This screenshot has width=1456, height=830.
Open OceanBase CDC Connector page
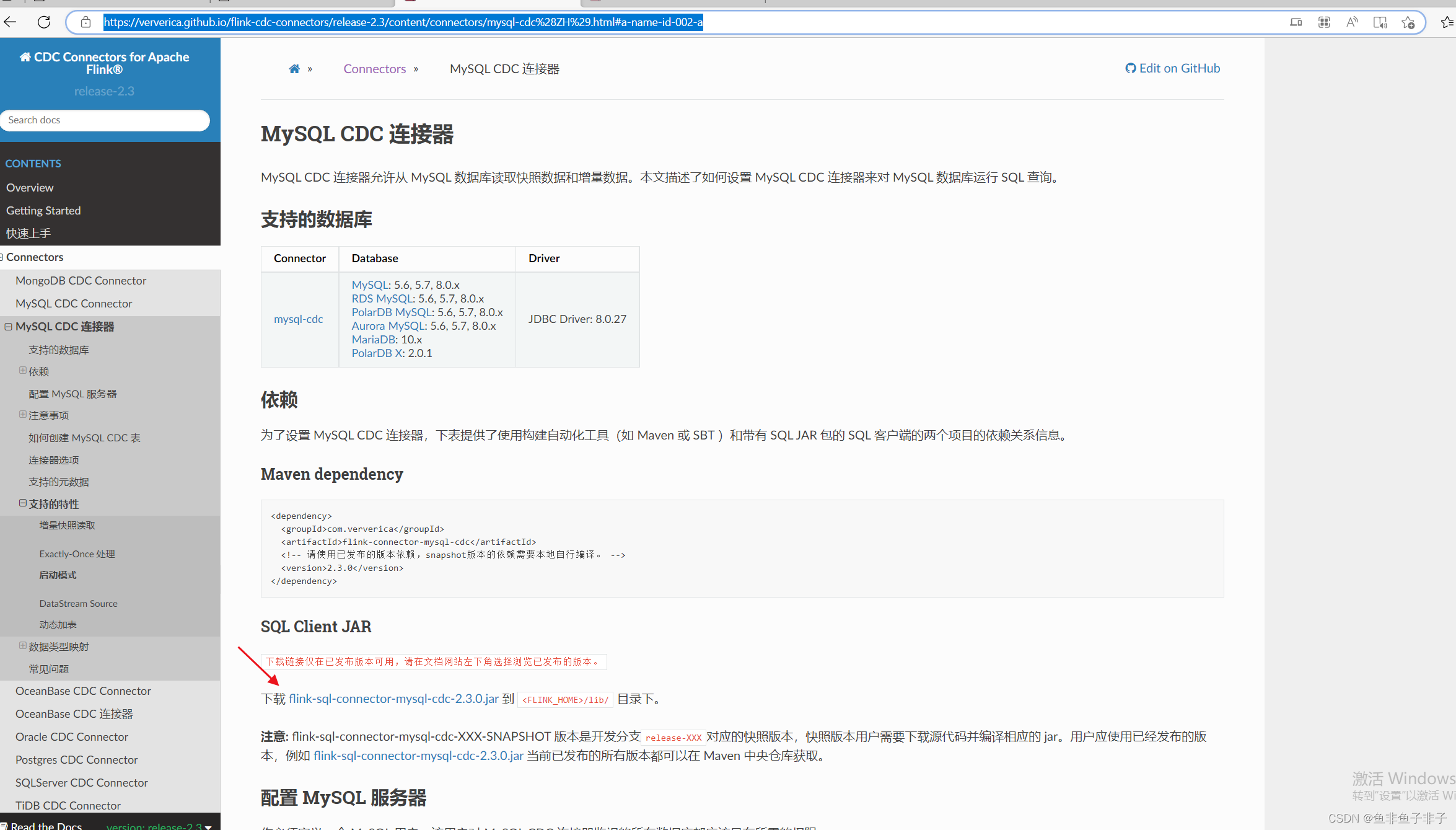[83, 691]
